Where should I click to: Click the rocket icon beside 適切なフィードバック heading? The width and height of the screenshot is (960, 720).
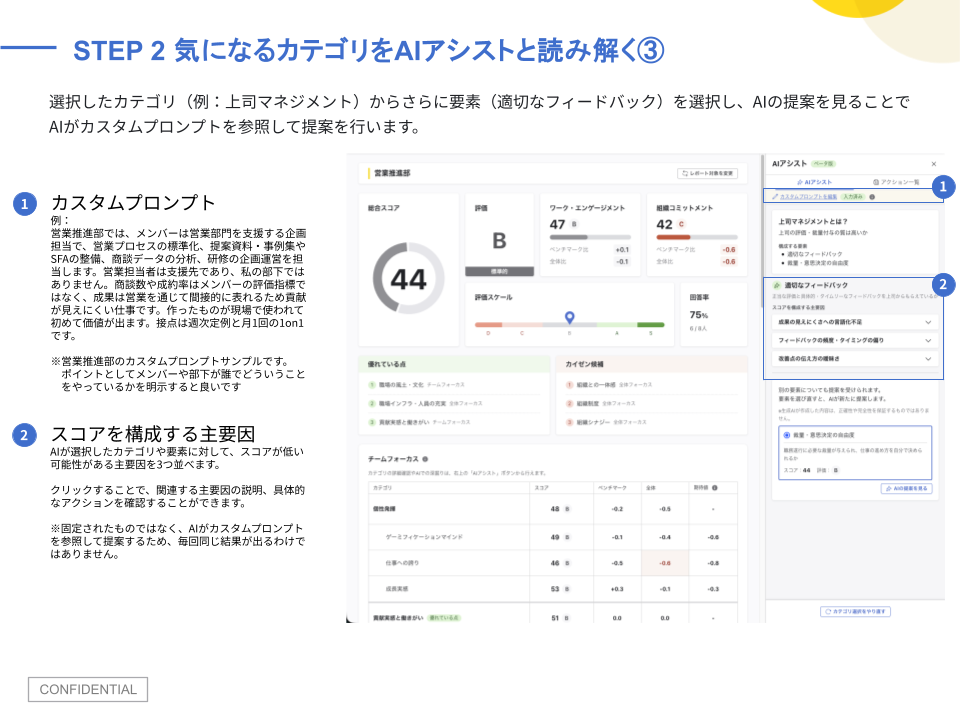777,285
